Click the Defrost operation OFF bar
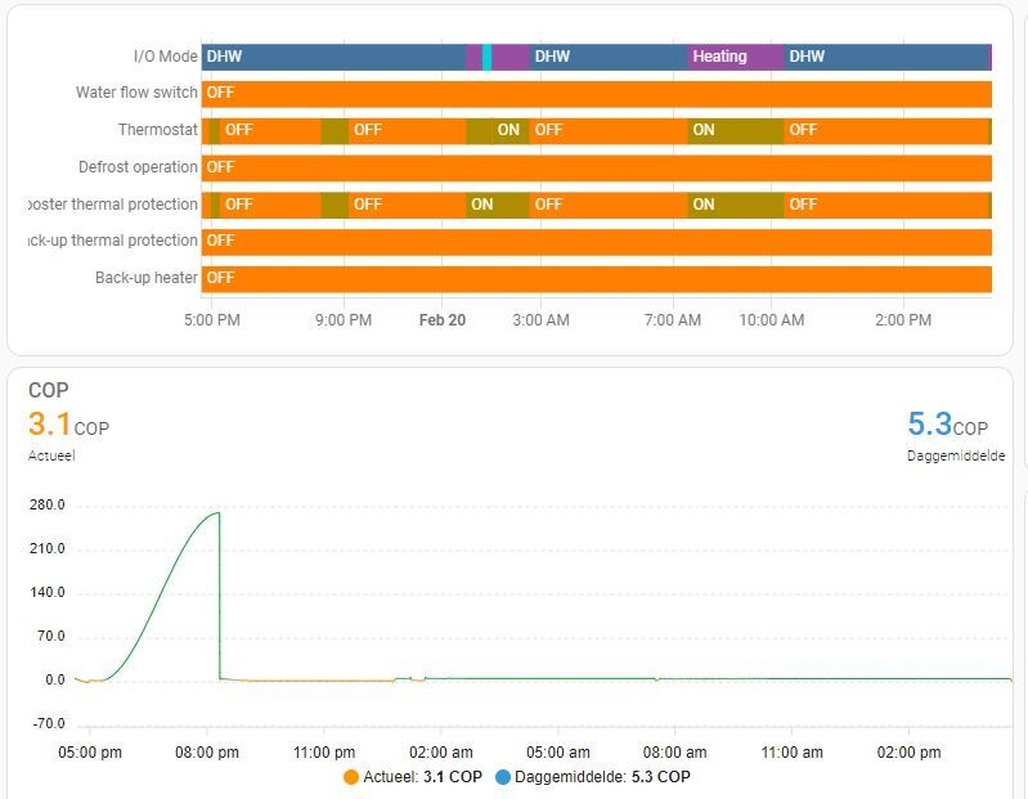1028x799 pixels. (597, 168)
